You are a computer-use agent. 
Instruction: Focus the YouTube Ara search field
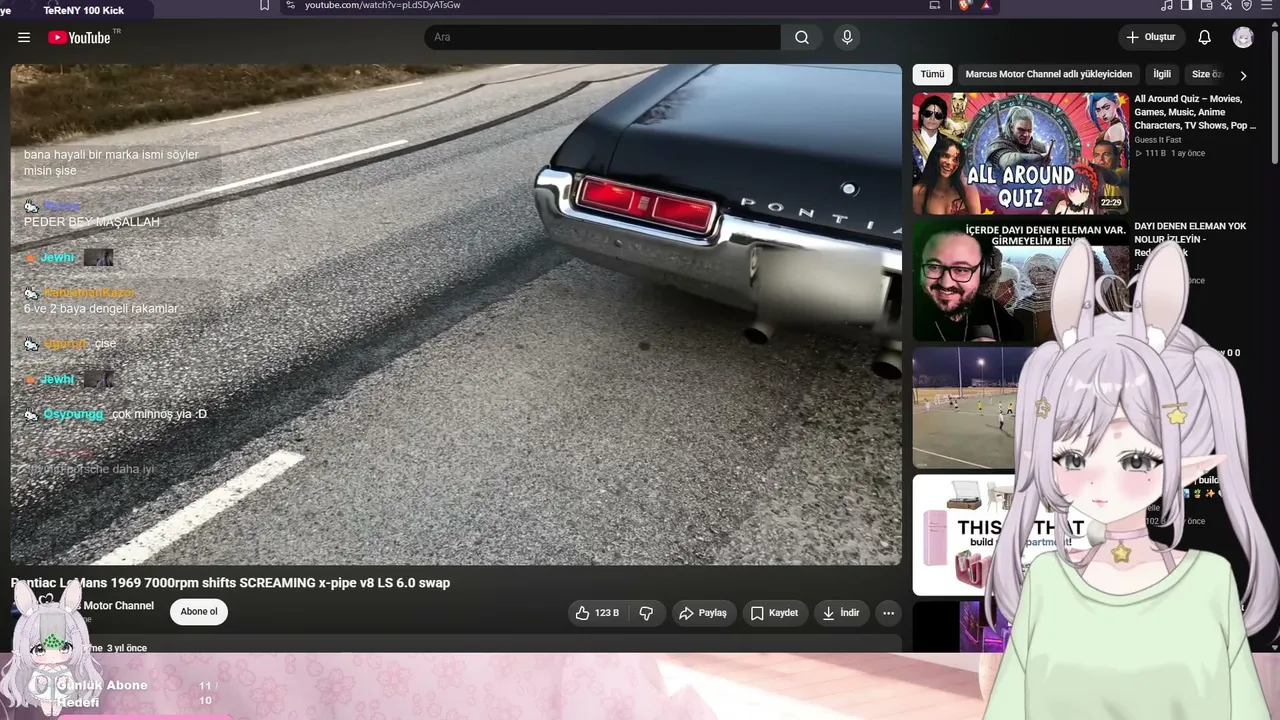pyautogui.click(x=602, y=37)
